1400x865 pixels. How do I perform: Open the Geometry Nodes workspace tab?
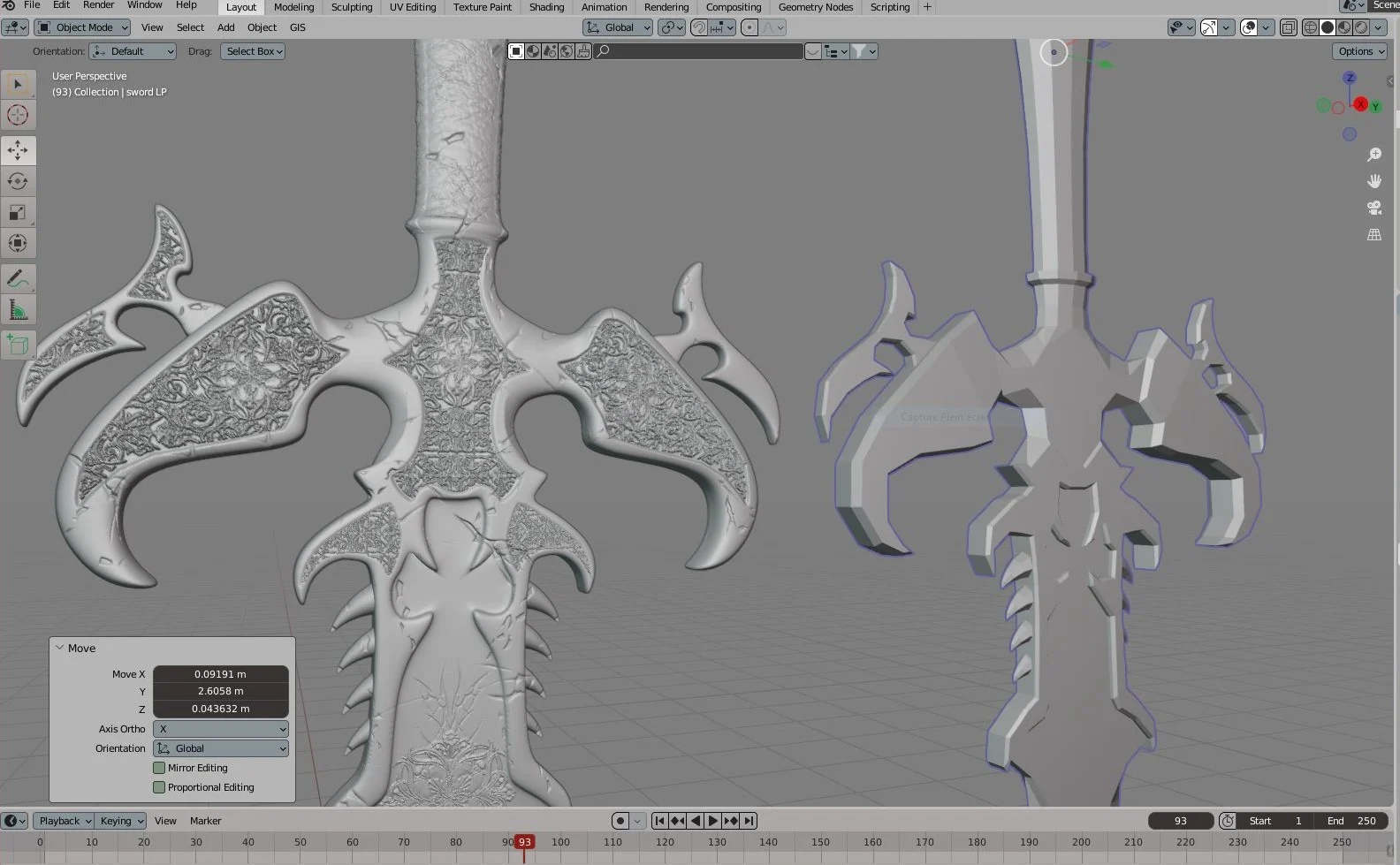coord(816,7)
